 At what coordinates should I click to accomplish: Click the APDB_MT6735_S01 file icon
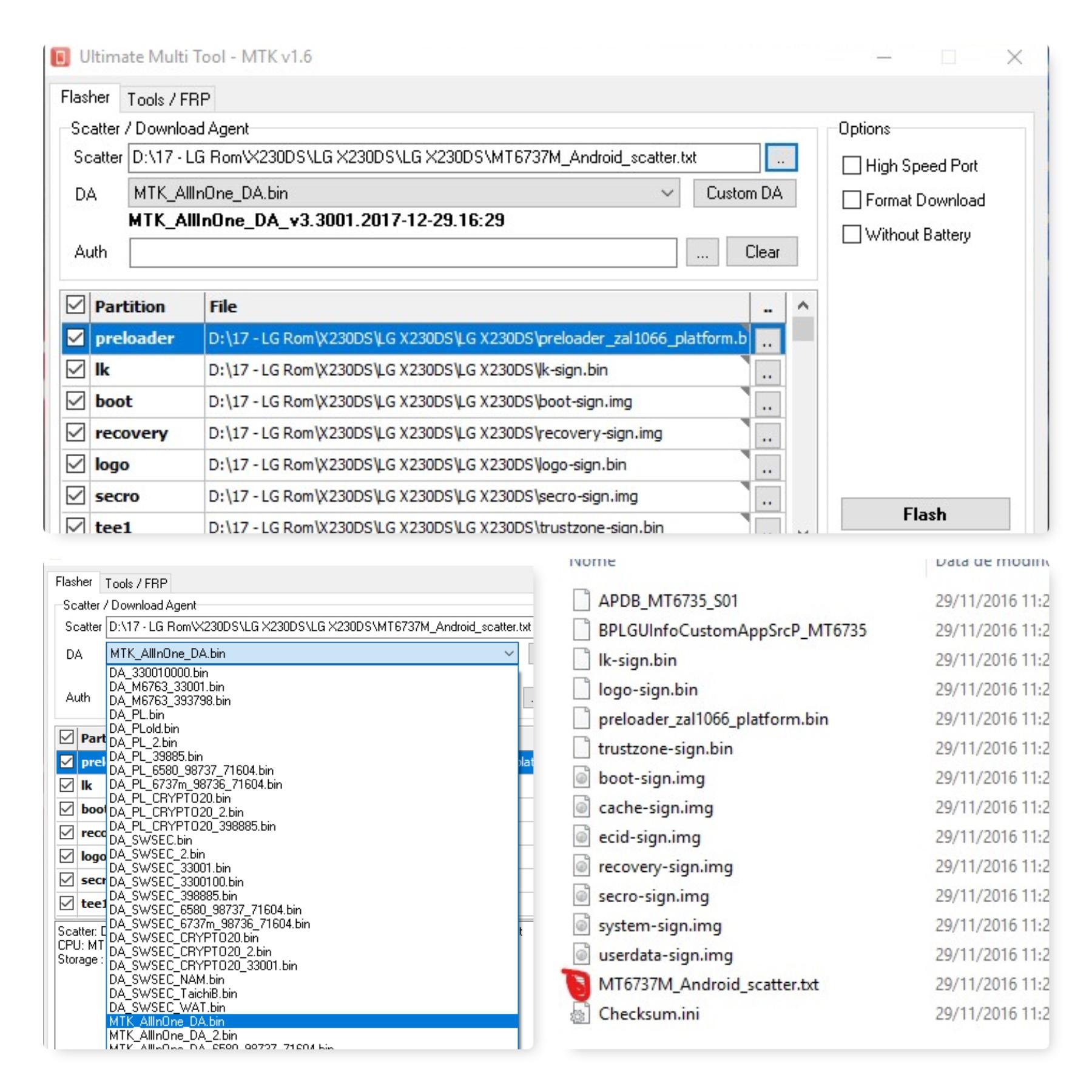[x=581, y=600]
